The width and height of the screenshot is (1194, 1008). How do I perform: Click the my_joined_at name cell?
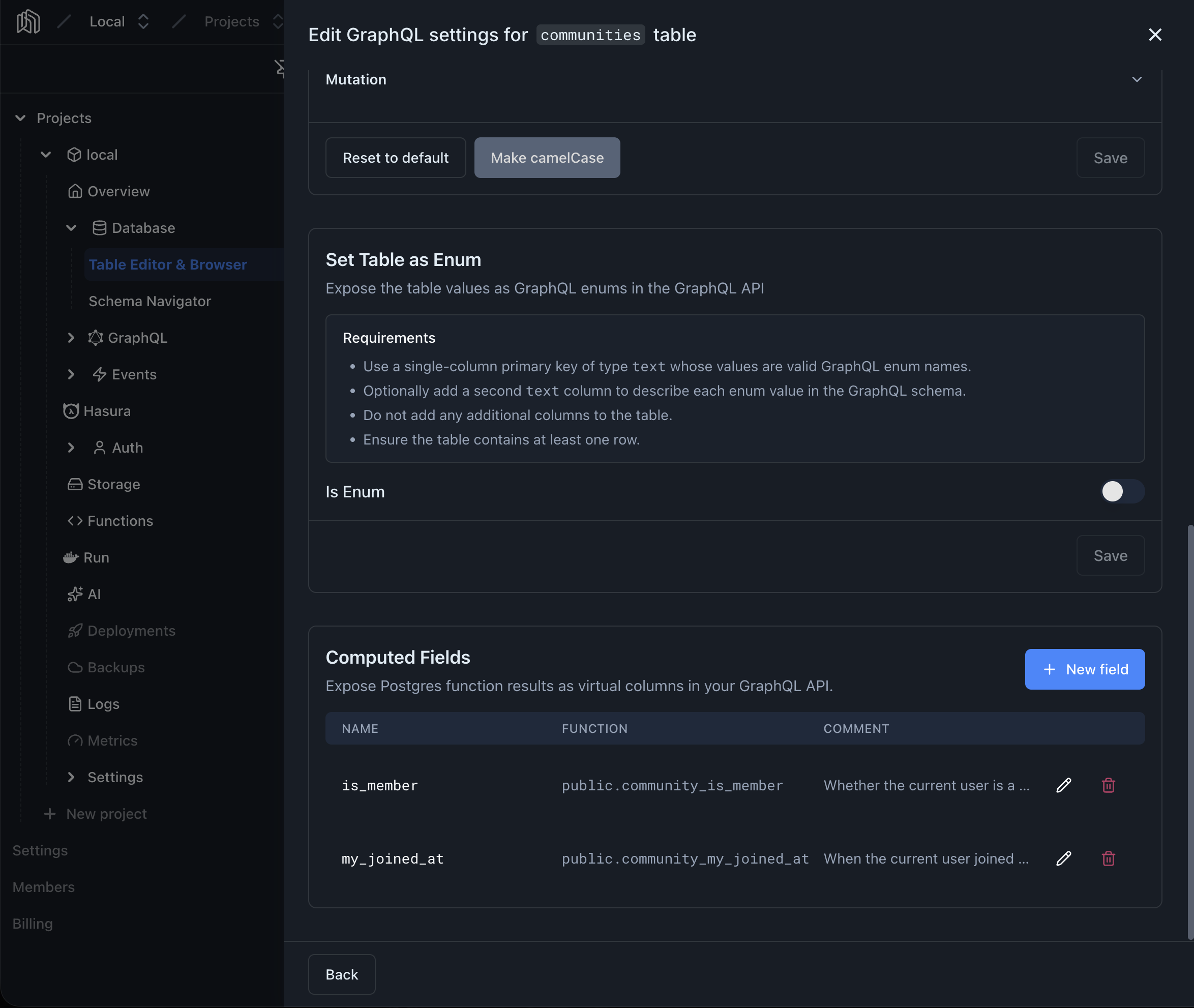393,859
